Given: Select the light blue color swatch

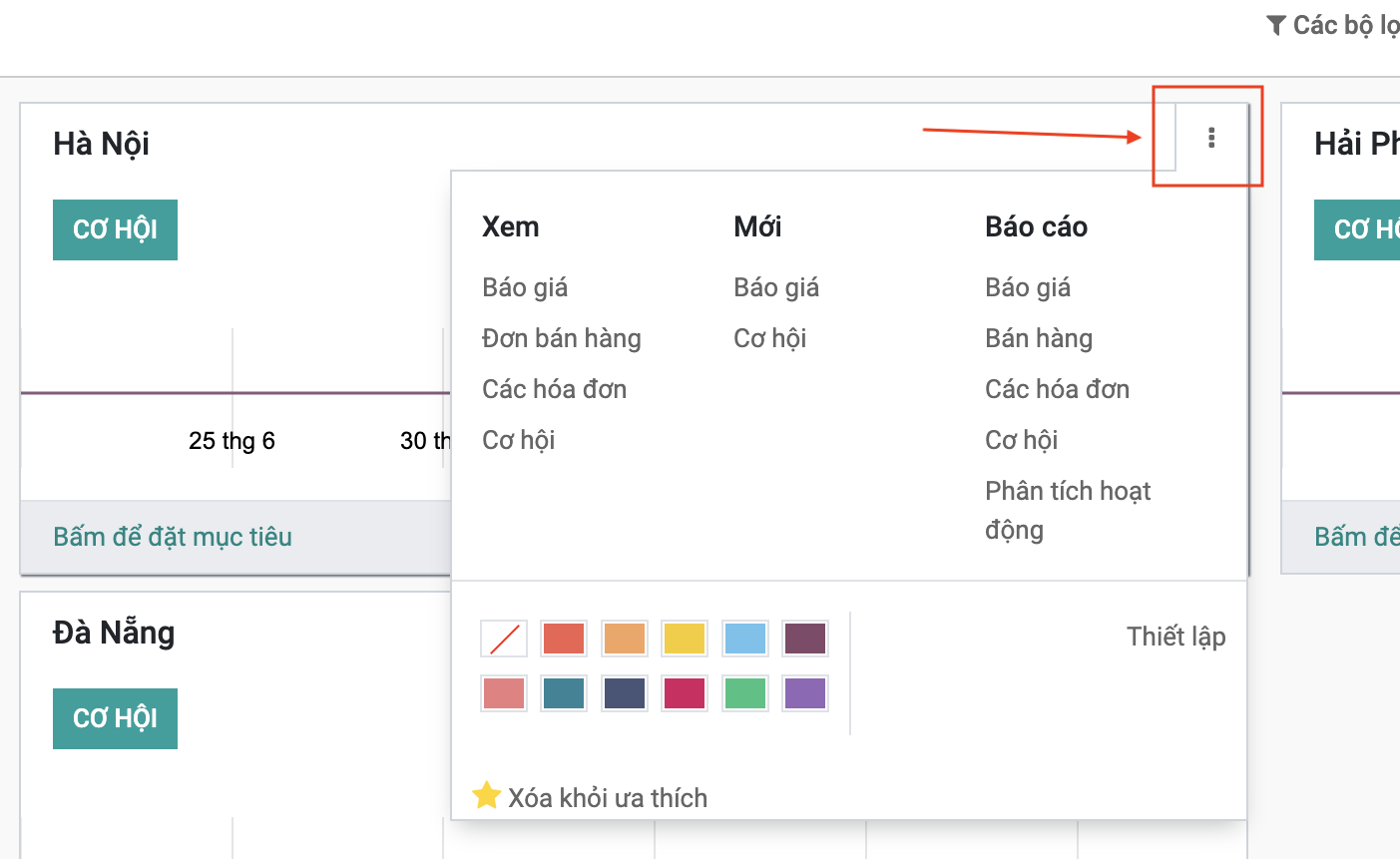Looking at the screenshot, I should click(745, 639).
